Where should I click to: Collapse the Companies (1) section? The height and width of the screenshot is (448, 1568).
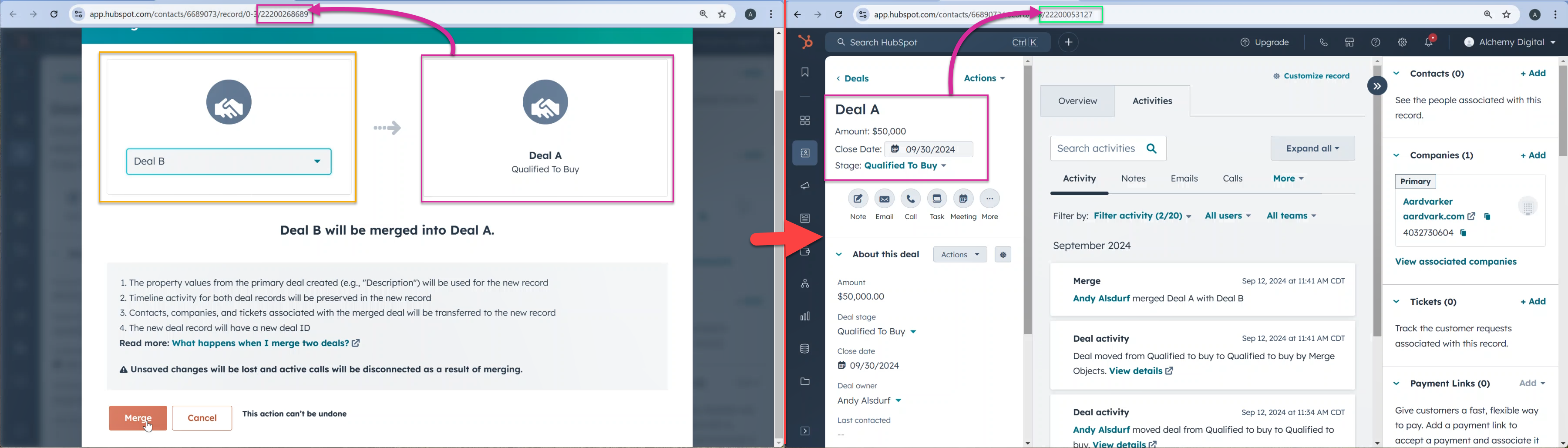click(x=1396, y=156)
